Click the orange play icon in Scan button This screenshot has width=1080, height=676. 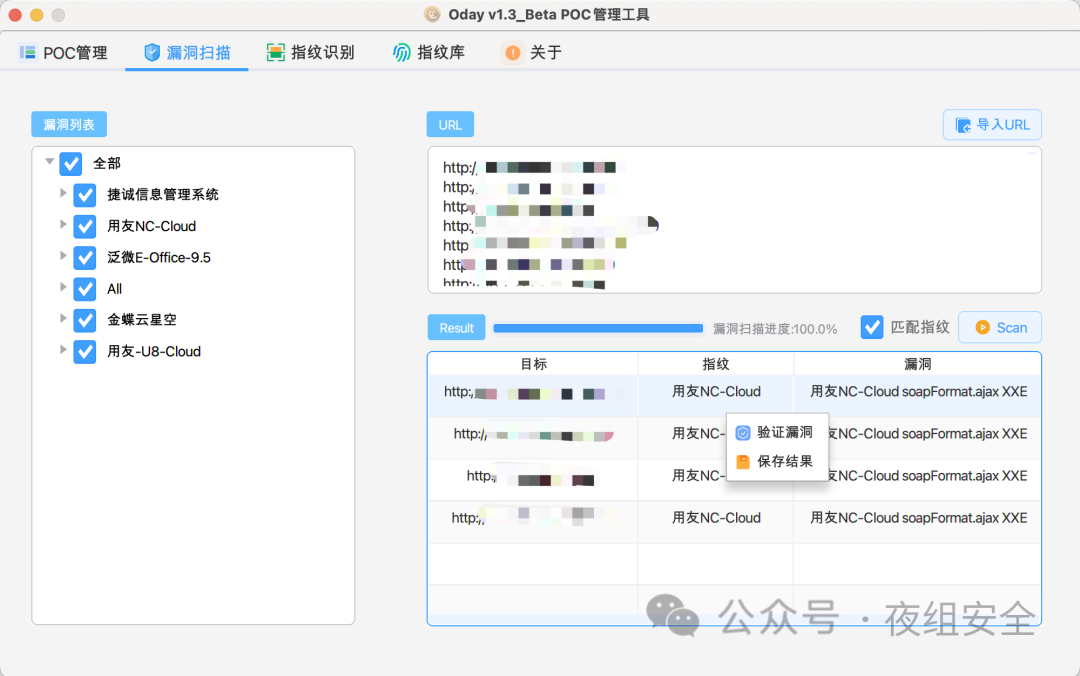tap(983, 328)
